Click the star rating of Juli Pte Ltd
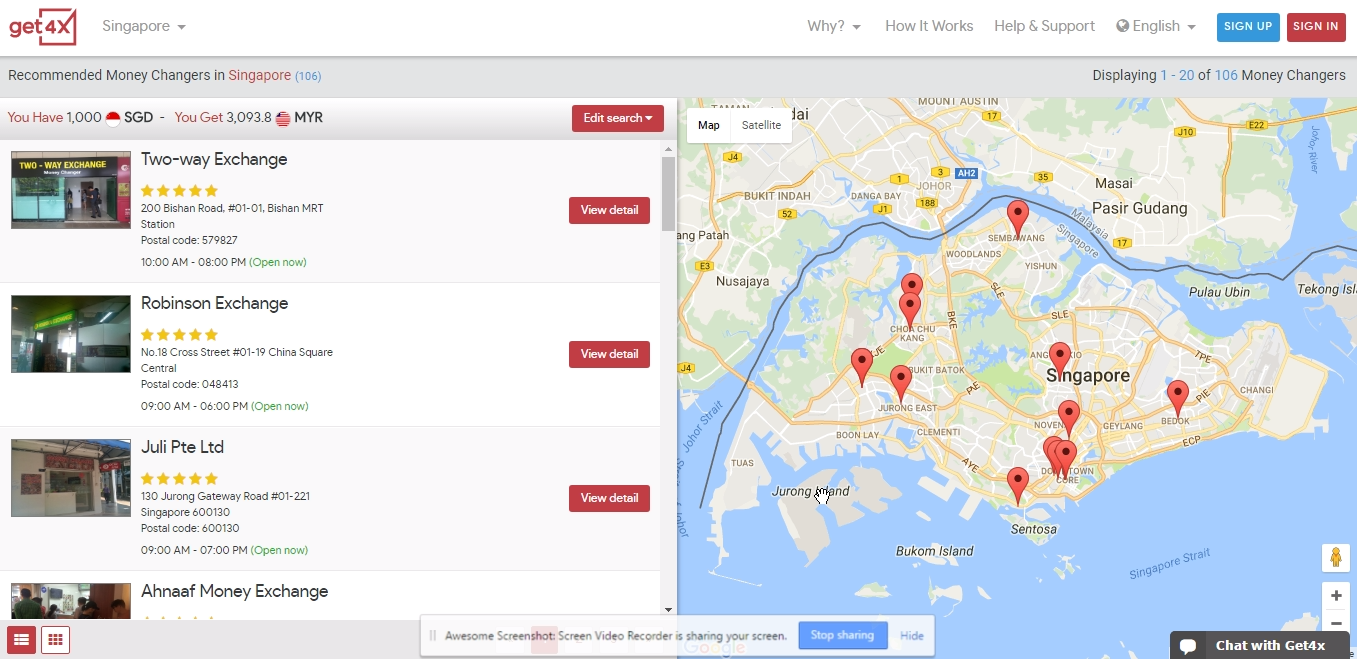 click(x=179, y=479)
